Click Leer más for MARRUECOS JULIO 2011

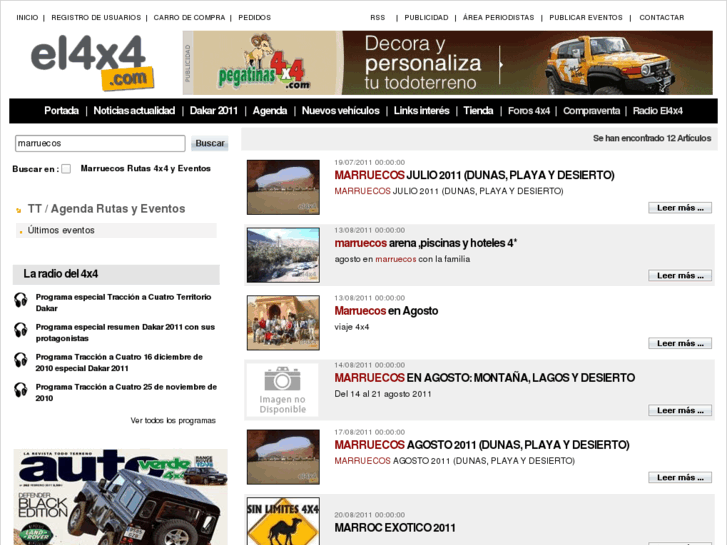pyautogui.click(x=680, y=208)
